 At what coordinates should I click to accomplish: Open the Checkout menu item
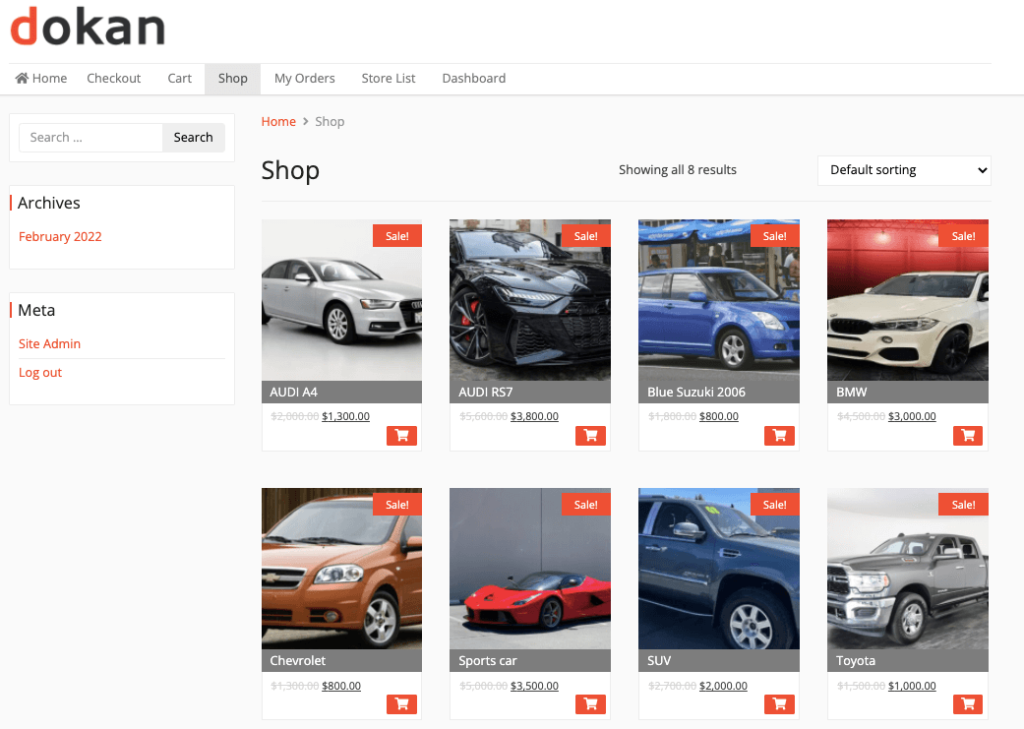114,78
